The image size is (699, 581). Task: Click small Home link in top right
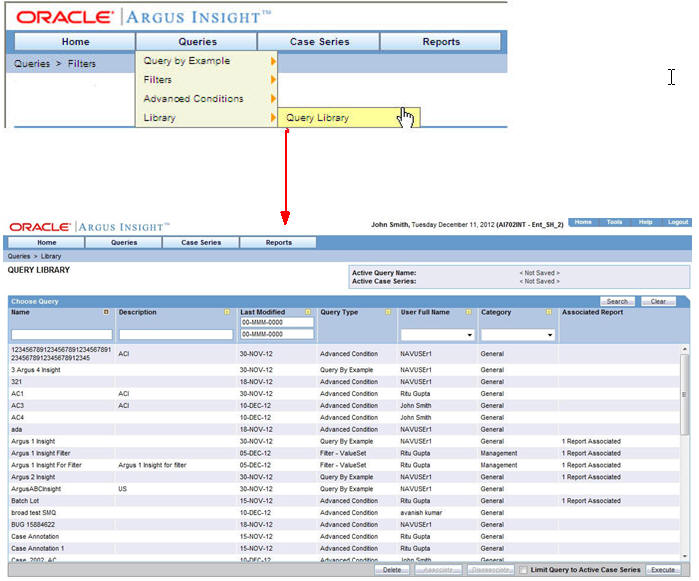click(583, 222)
